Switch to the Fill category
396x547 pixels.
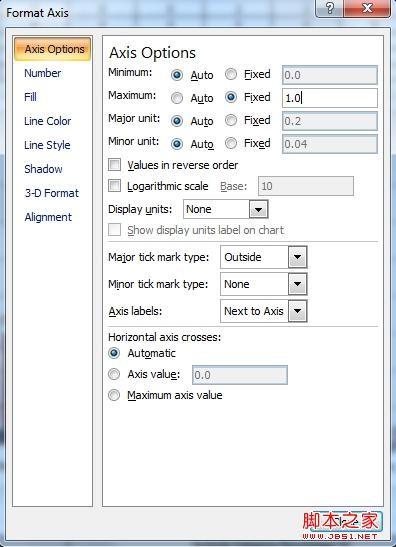pyautogui.click(x=30, y=97)
